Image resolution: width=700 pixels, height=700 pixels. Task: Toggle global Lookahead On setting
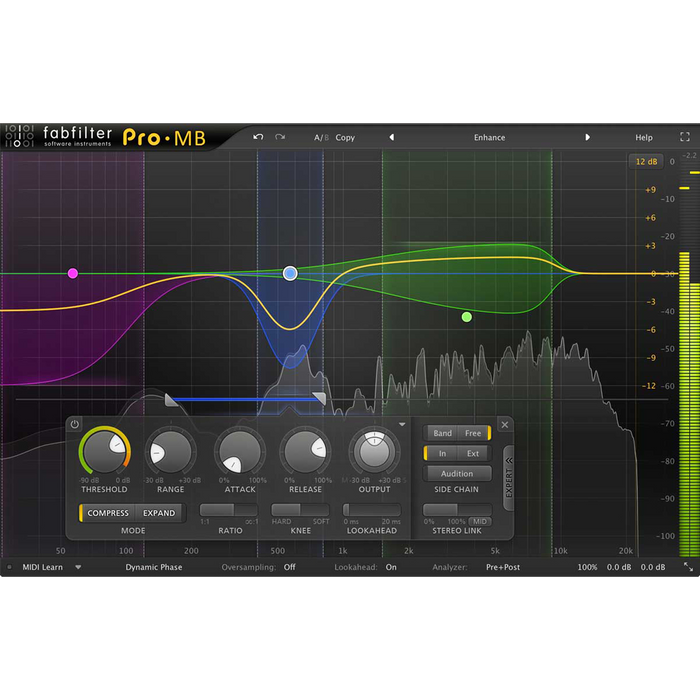391,567
